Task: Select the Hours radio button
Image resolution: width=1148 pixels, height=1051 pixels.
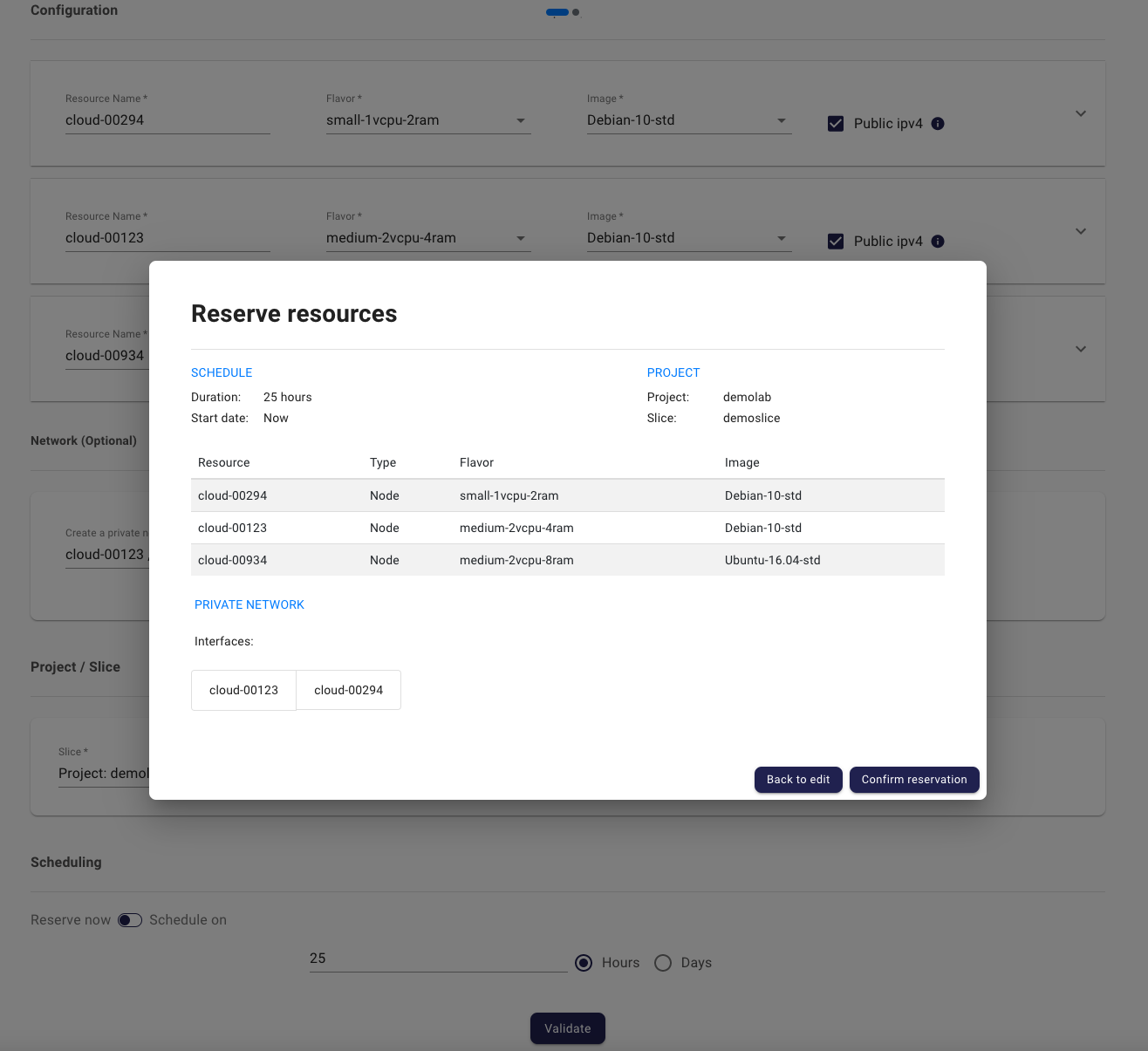Action: point(584,963)
